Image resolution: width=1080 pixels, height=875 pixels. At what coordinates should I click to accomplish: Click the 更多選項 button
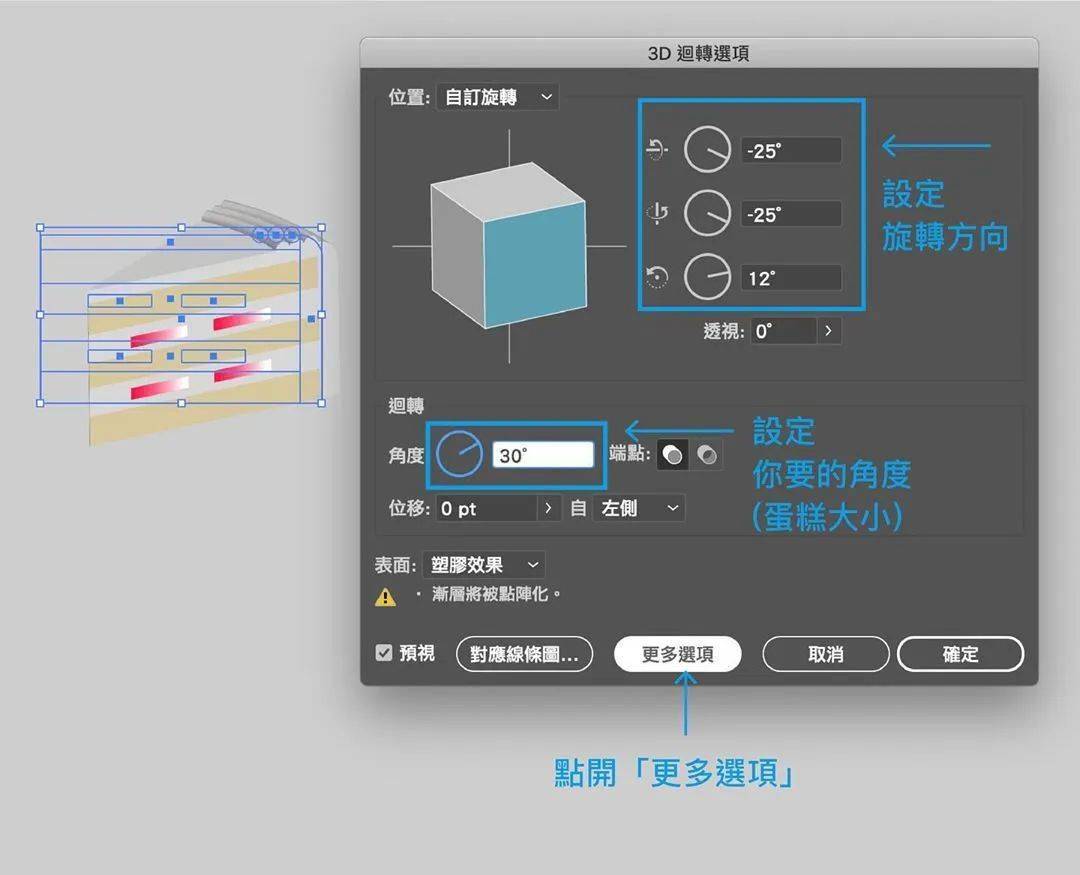click(x=677, y=654)
